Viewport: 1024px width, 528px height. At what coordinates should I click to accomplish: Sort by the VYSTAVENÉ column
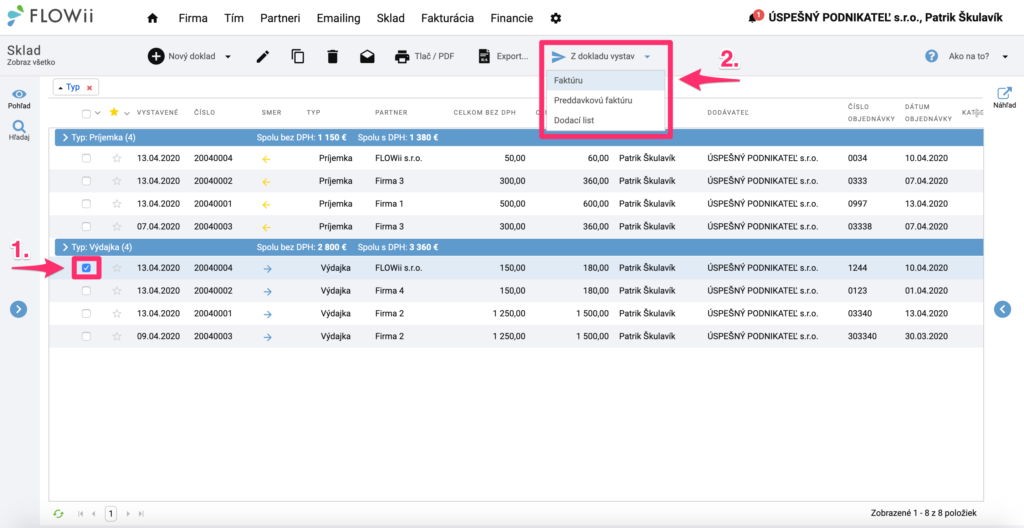coord(157,112)
